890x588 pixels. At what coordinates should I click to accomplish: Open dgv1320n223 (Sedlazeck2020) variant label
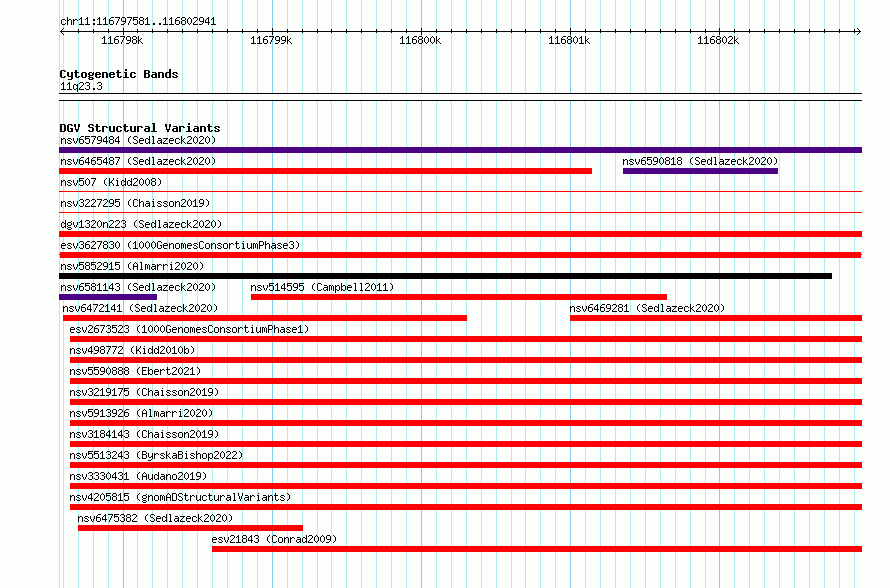pyautogui.click(x=141, y=224)
